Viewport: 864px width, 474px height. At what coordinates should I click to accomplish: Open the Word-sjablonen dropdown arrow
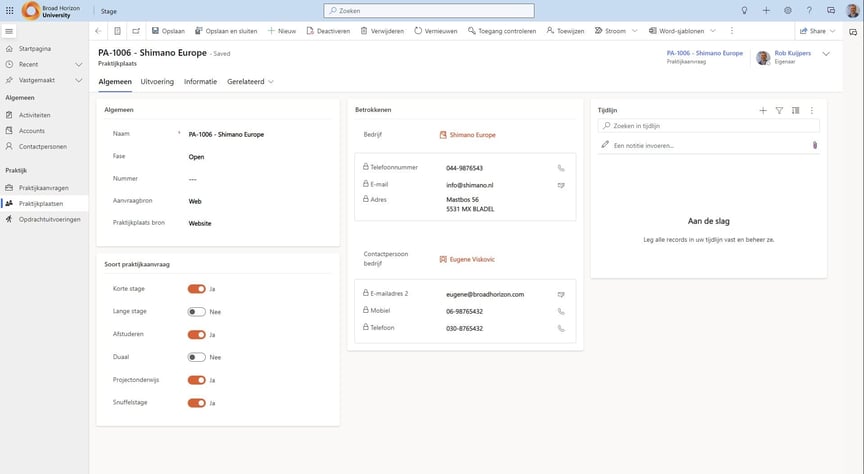coord(713,31)
